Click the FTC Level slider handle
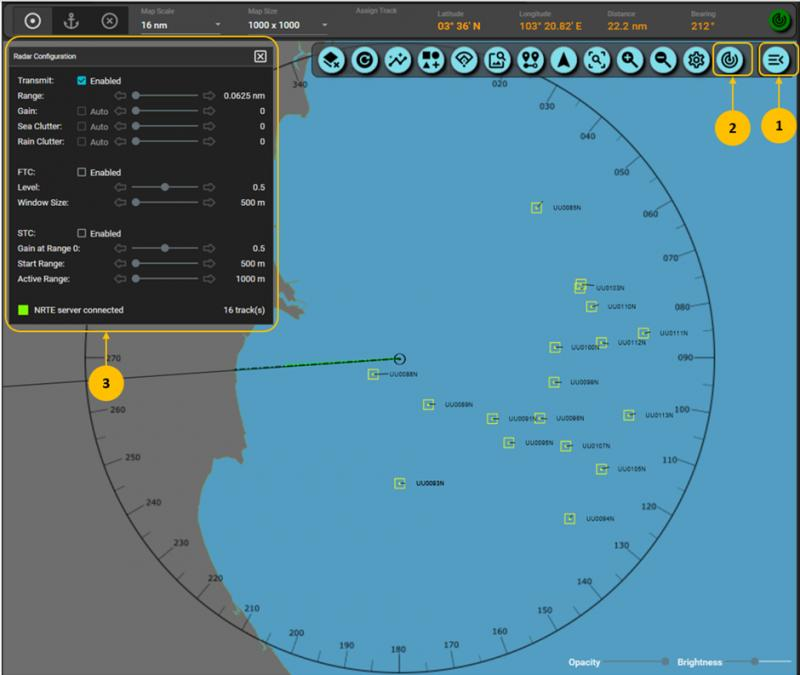Screen dimensions: 800x675 [165, 187]
